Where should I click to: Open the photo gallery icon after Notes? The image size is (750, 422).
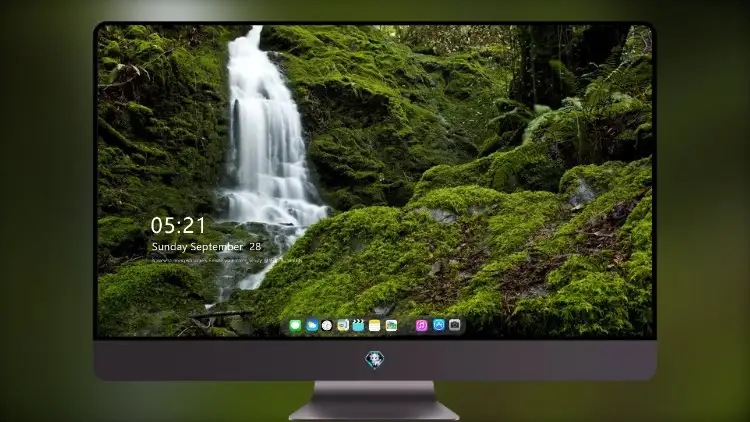point(391,326)
